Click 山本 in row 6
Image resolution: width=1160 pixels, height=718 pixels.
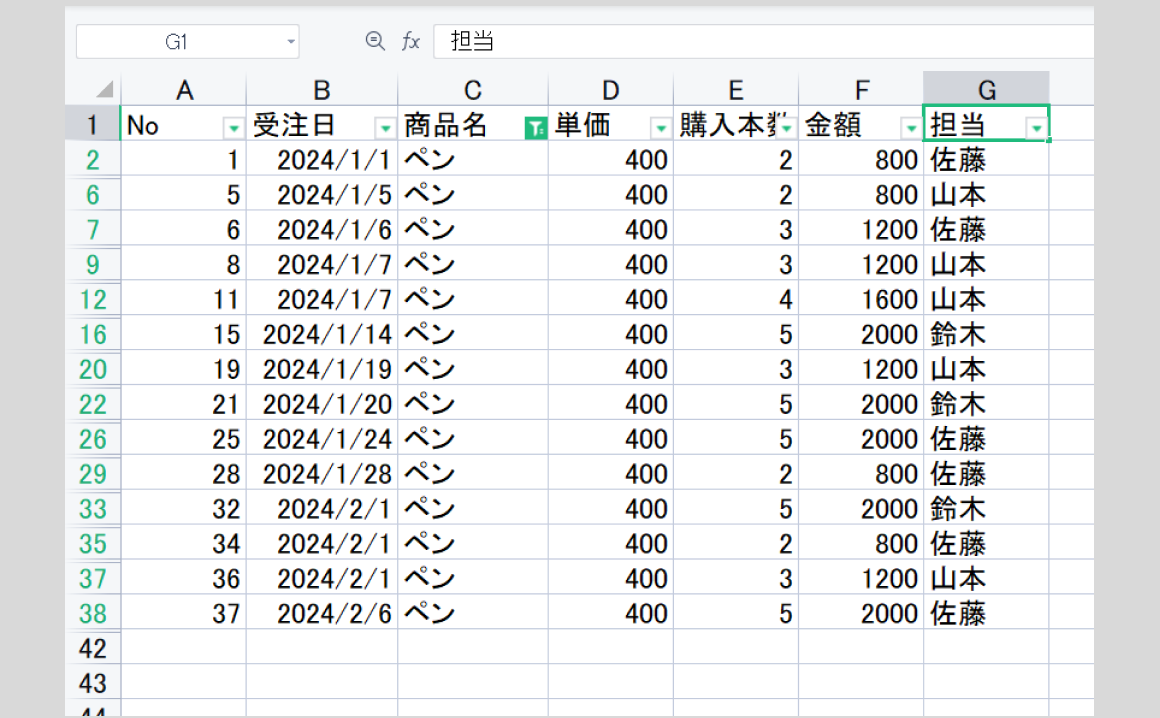[x=986, y=194]
